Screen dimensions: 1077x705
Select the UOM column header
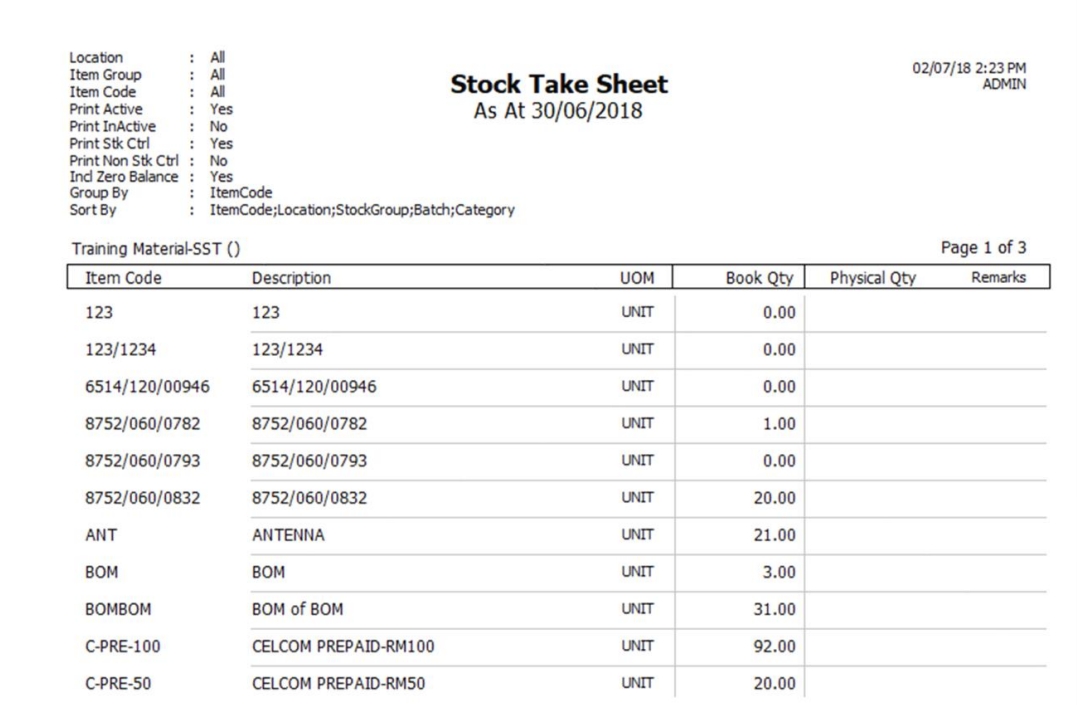click(637, 278)
